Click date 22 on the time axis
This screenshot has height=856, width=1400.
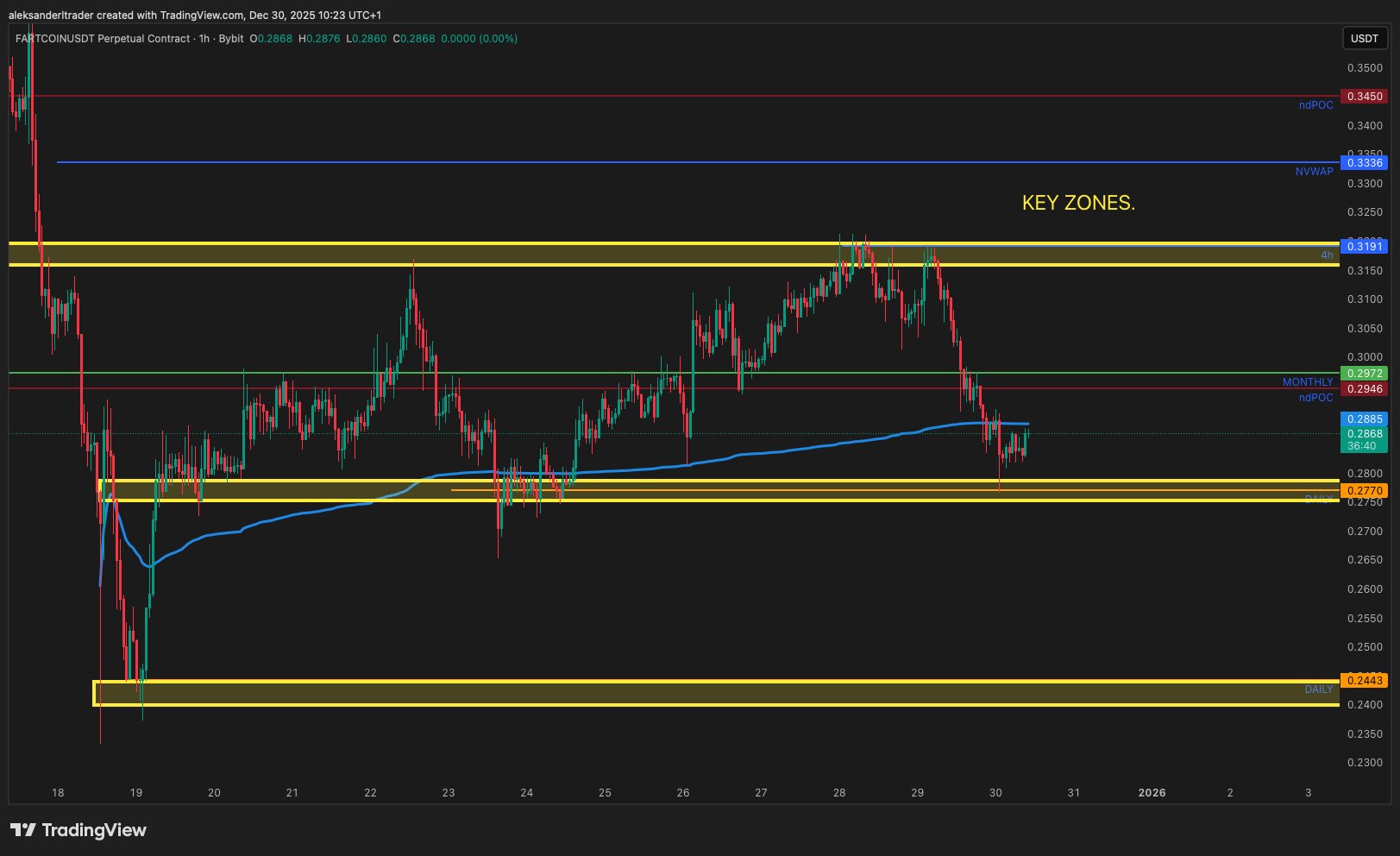point(371,793)
